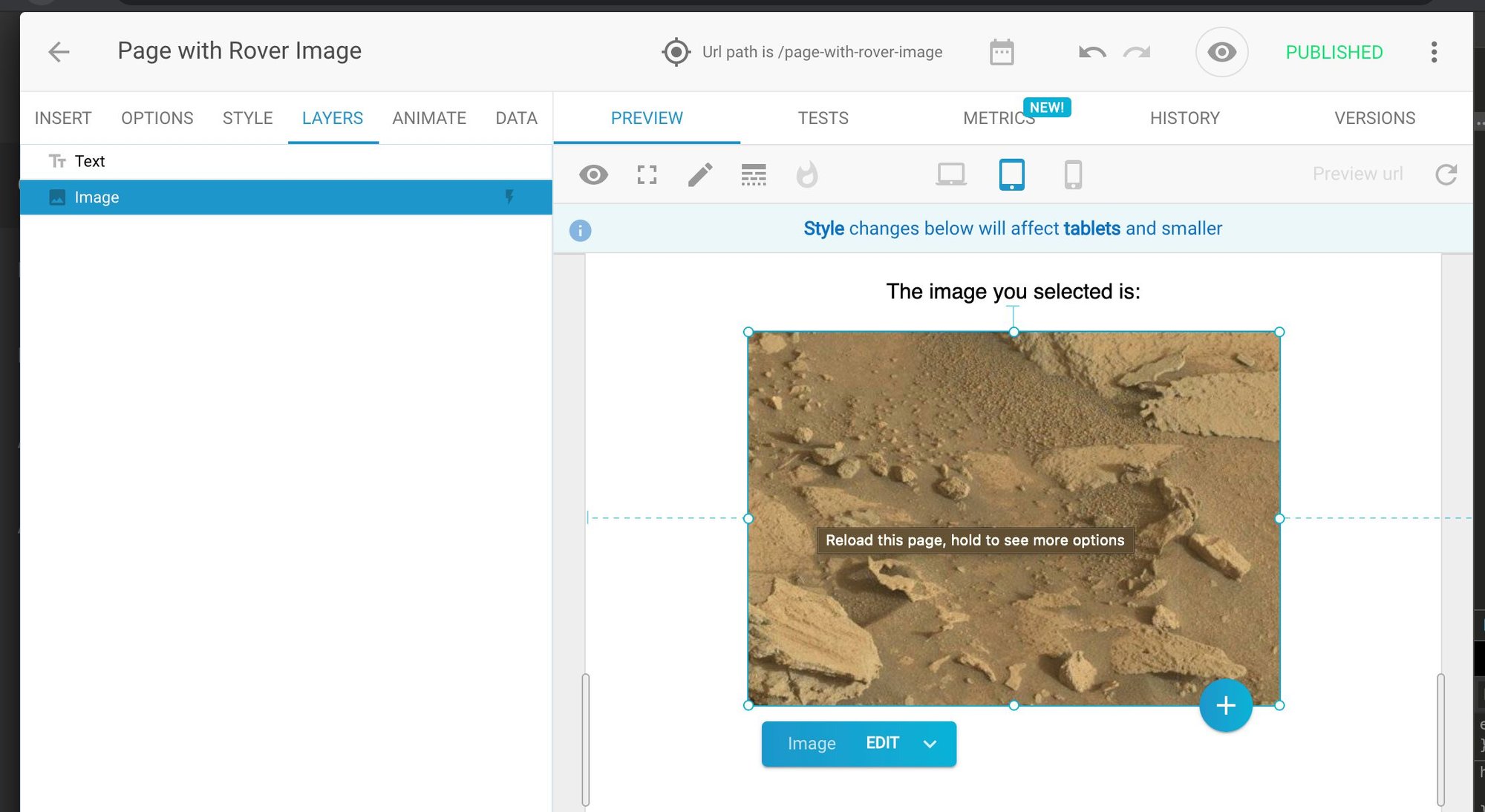Toggle toolbar eye visibility icon

click(x=593, y=175)
